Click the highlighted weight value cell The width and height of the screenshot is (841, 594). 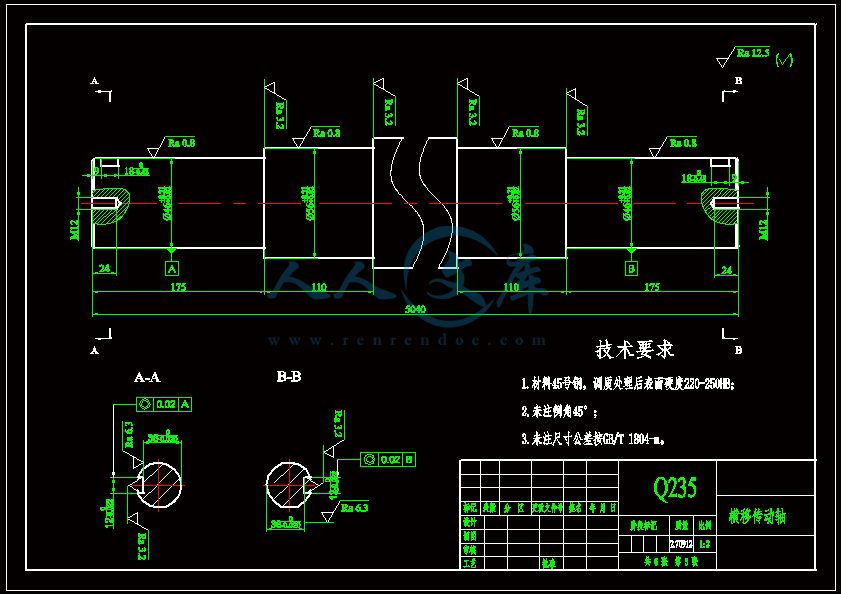(682, 544)
